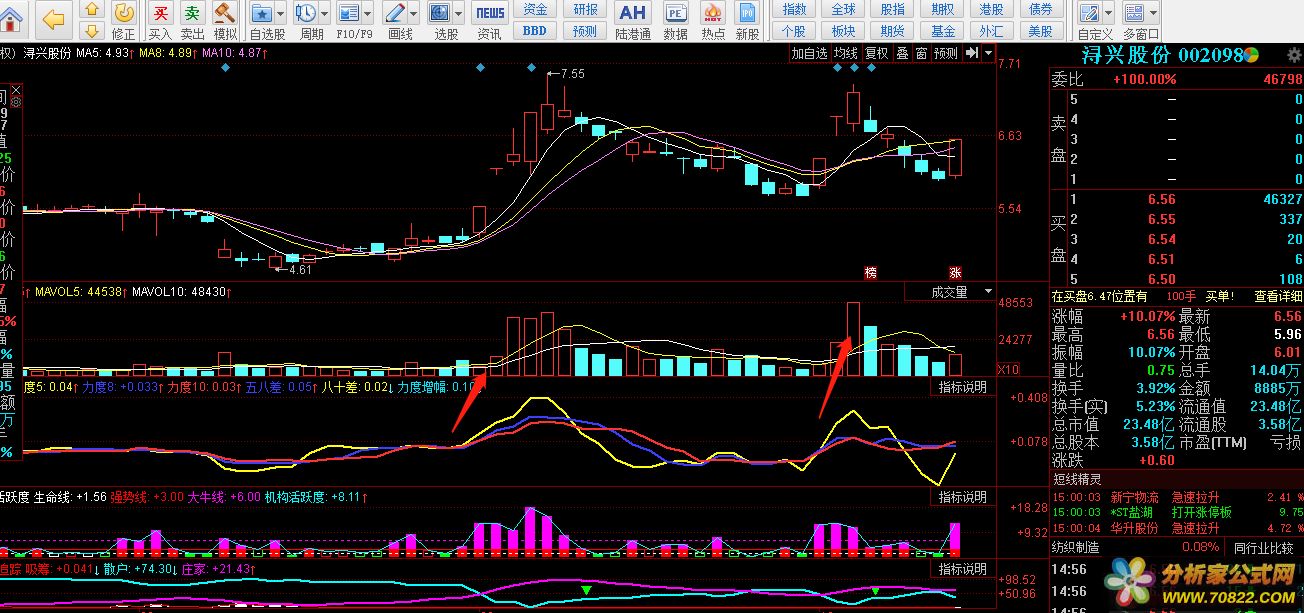Click 加自选 to add to watchlist
The height and width of the screenshot is (613, 1304).
click(809, 53)
